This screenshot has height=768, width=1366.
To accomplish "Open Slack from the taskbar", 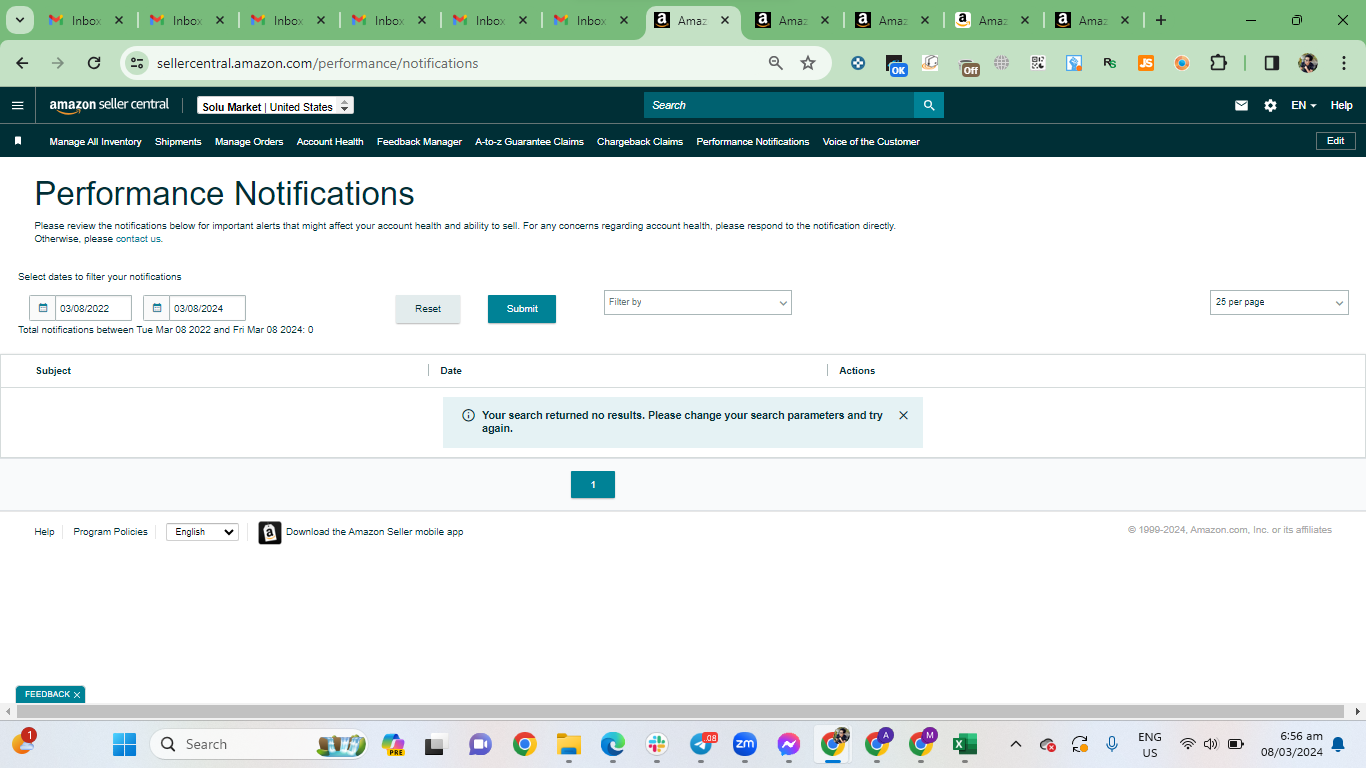I will click(x=657, y=744).
